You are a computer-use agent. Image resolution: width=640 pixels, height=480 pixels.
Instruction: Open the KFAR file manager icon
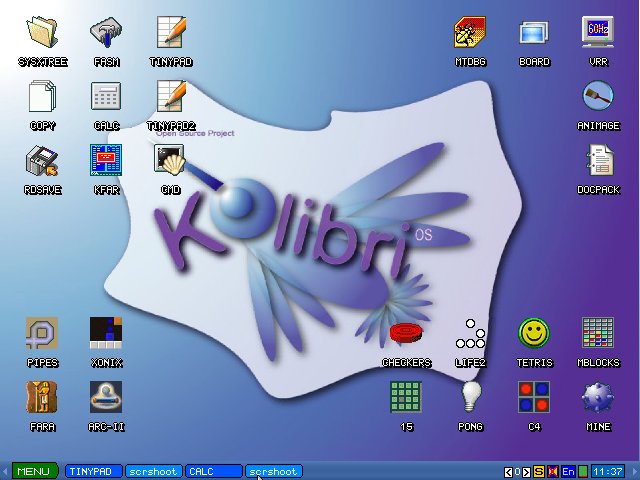pyautogui.click(x=106, y=160)
